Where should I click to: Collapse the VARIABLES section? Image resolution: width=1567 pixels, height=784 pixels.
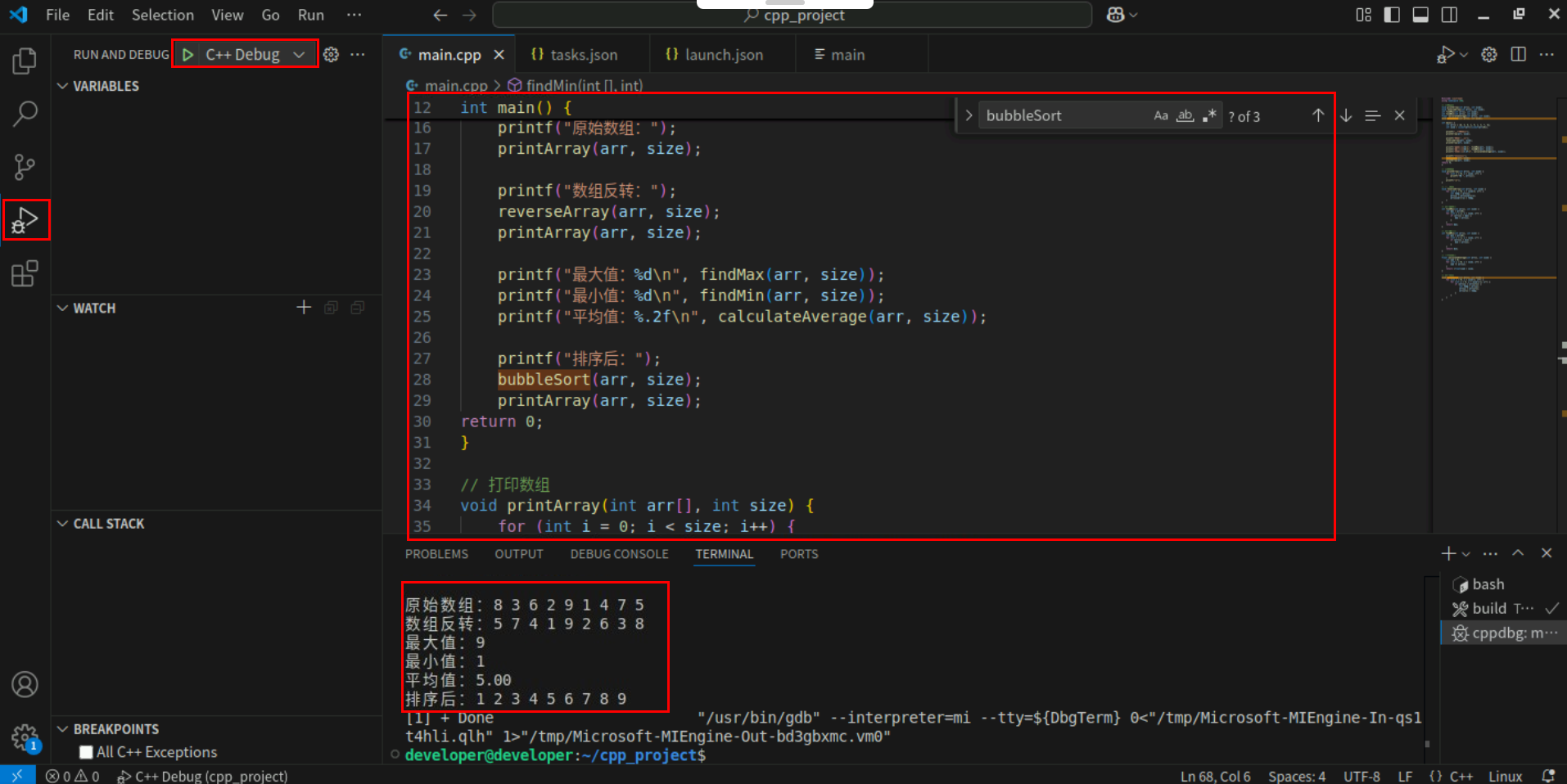pos(63,86)
